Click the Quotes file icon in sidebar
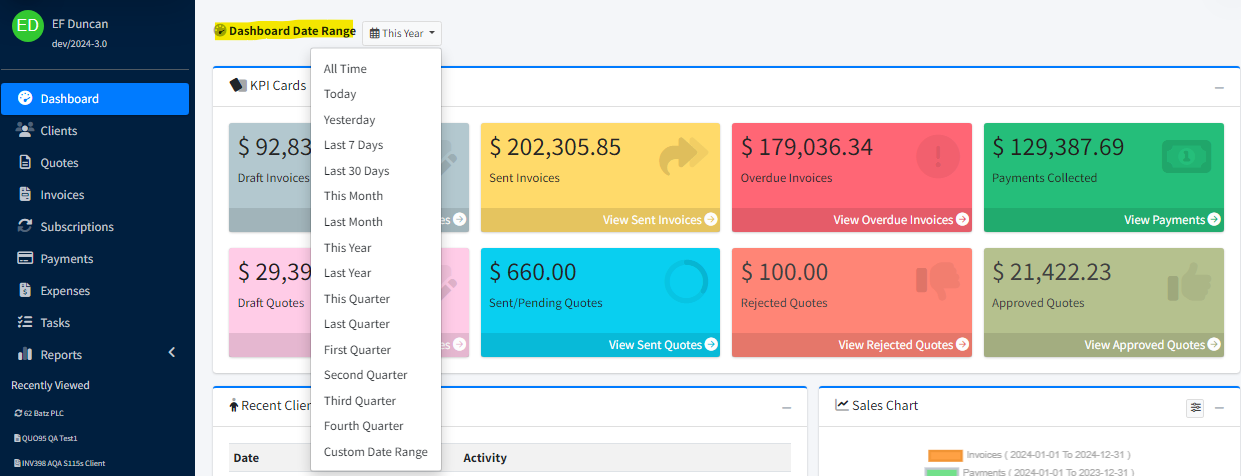Viewport: 1241px width, 476px height. click(25, 163)
